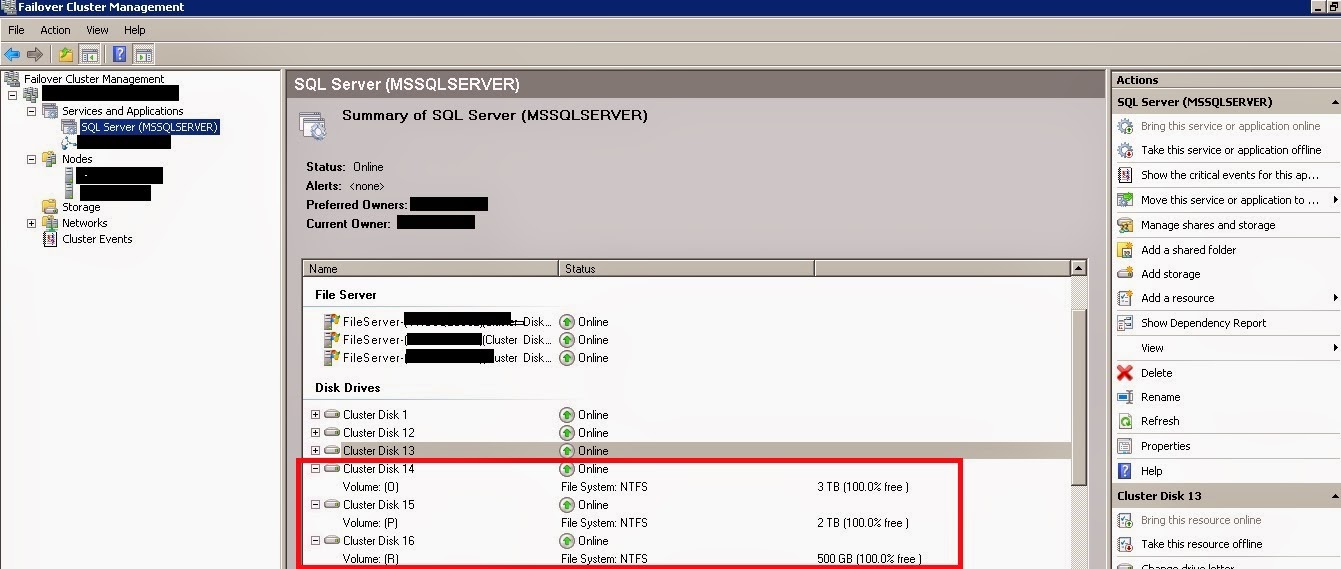Collapse the SQL Server (MSSQLSERVER) actions section
Image resolution: width=1341 pixels, height=569 pixels.
[1334, 102]
